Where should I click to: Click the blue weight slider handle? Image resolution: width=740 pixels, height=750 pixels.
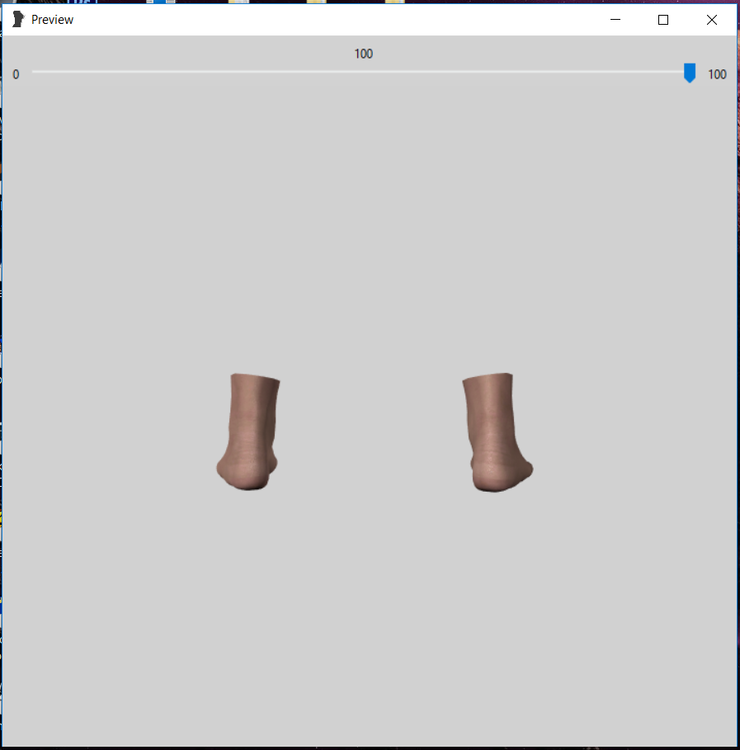click(x=689, y=73)
